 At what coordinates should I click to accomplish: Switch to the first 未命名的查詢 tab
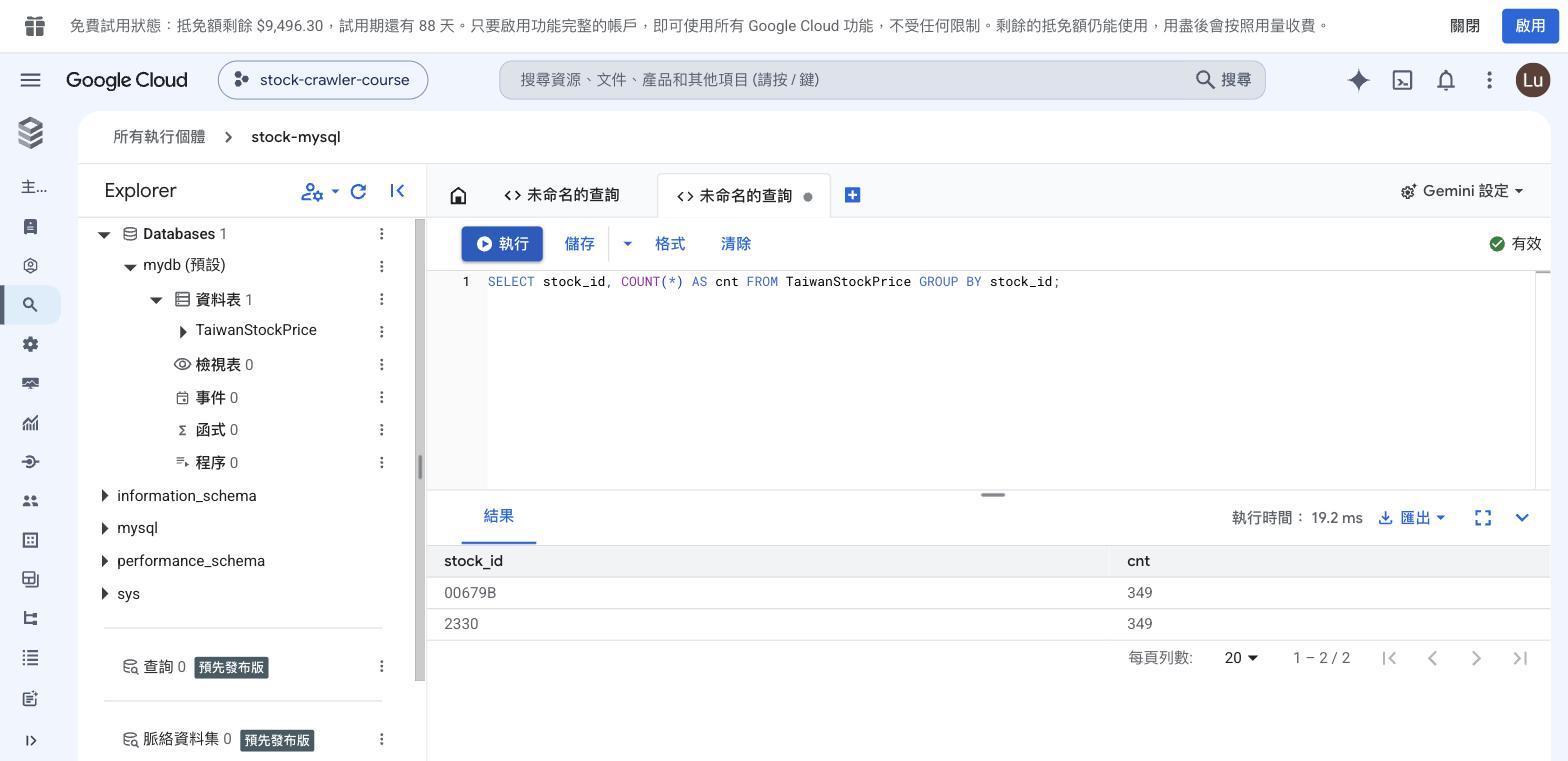point(563,195)
